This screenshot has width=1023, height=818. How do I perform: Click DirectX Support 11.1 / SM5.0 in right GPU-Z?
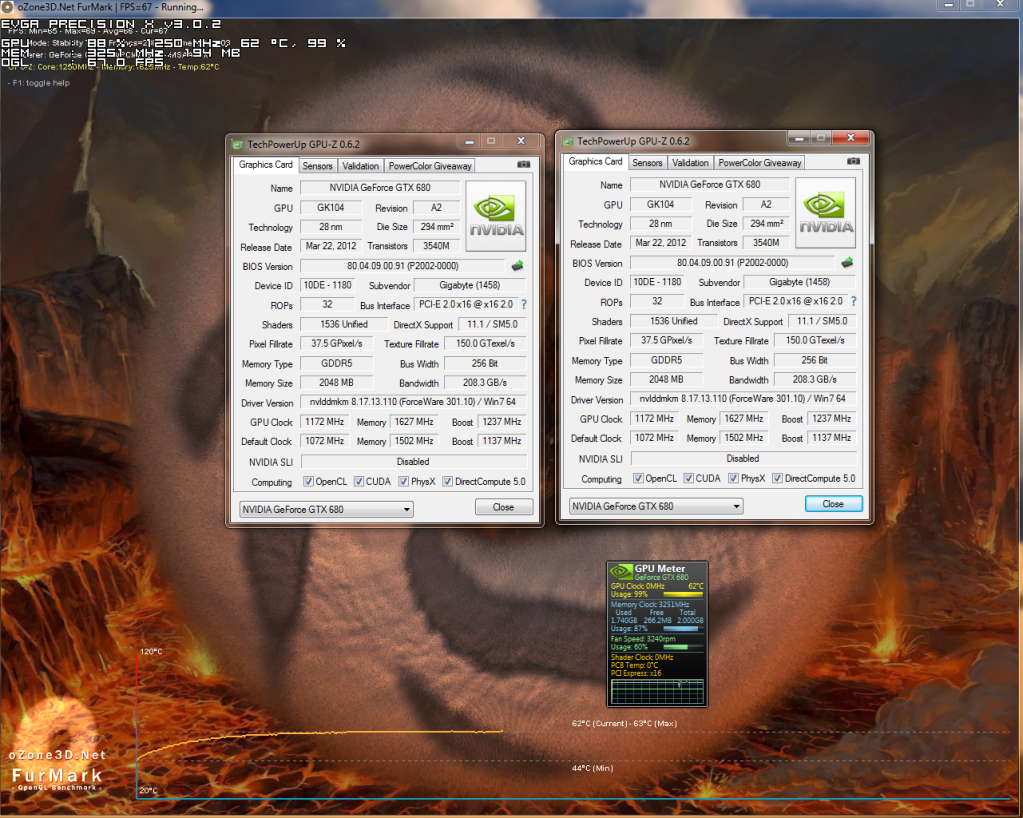(822, 321)
